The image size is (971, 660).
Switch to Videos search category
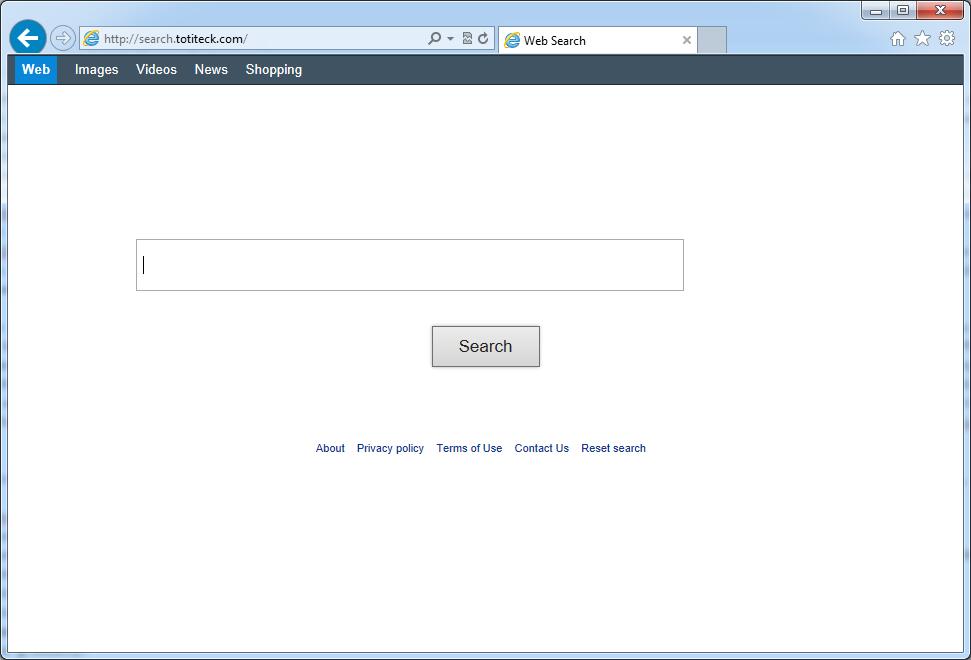[x=157, y=69]
